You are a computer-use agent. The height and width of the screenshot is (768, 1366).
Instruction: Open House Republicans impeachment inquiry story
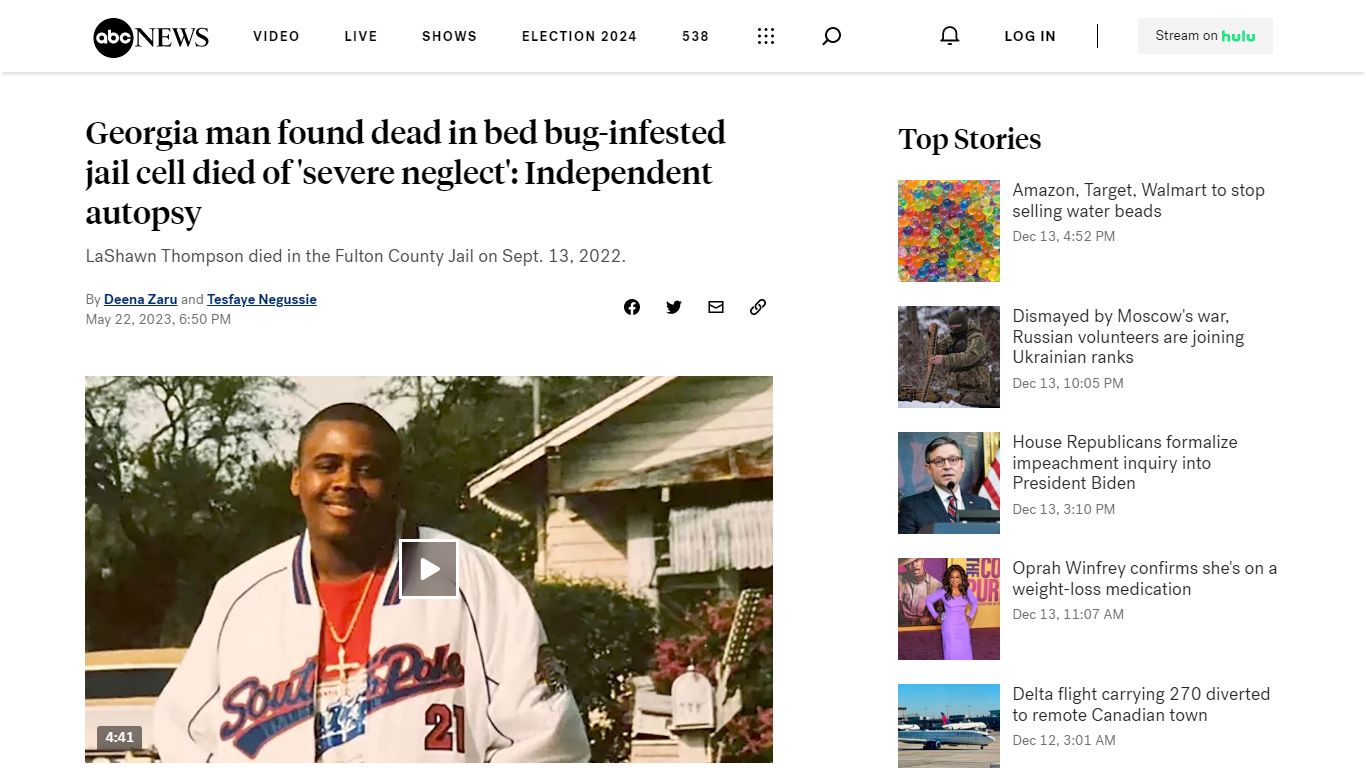point(1125,463)
